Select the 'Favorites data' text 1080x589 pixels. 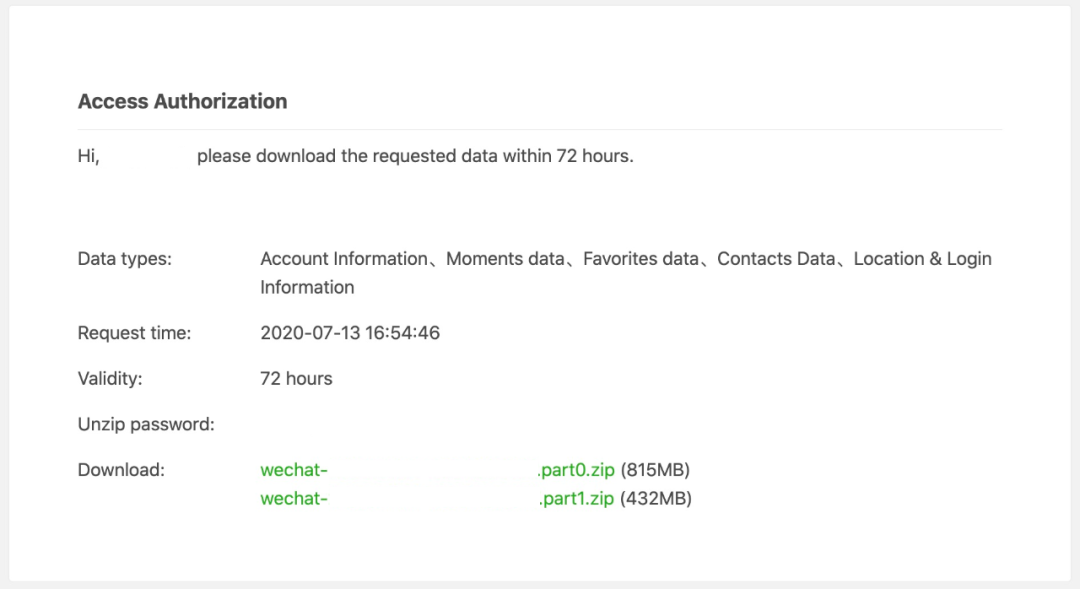click(641, 259)
